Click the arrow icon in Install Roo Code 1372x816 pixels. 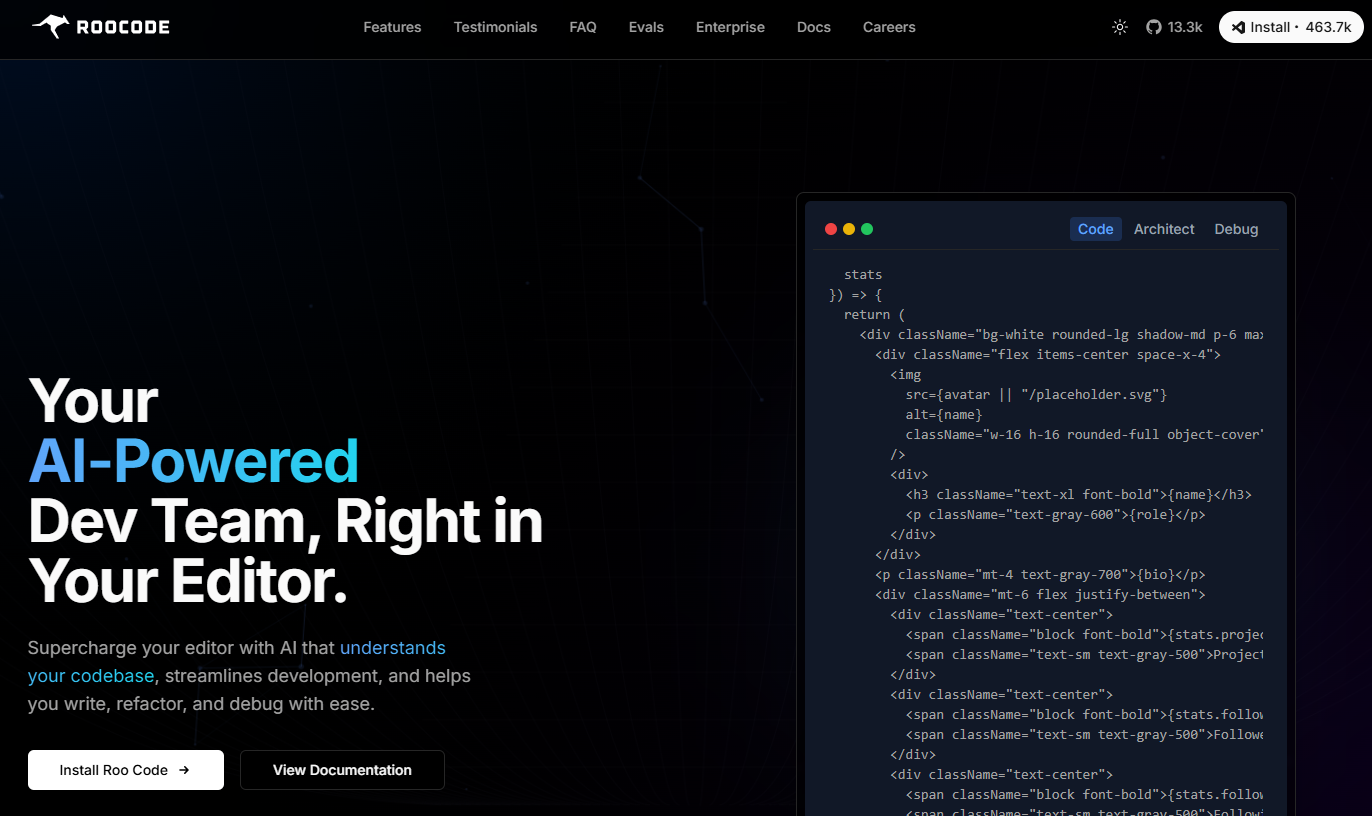coord(184,770)
